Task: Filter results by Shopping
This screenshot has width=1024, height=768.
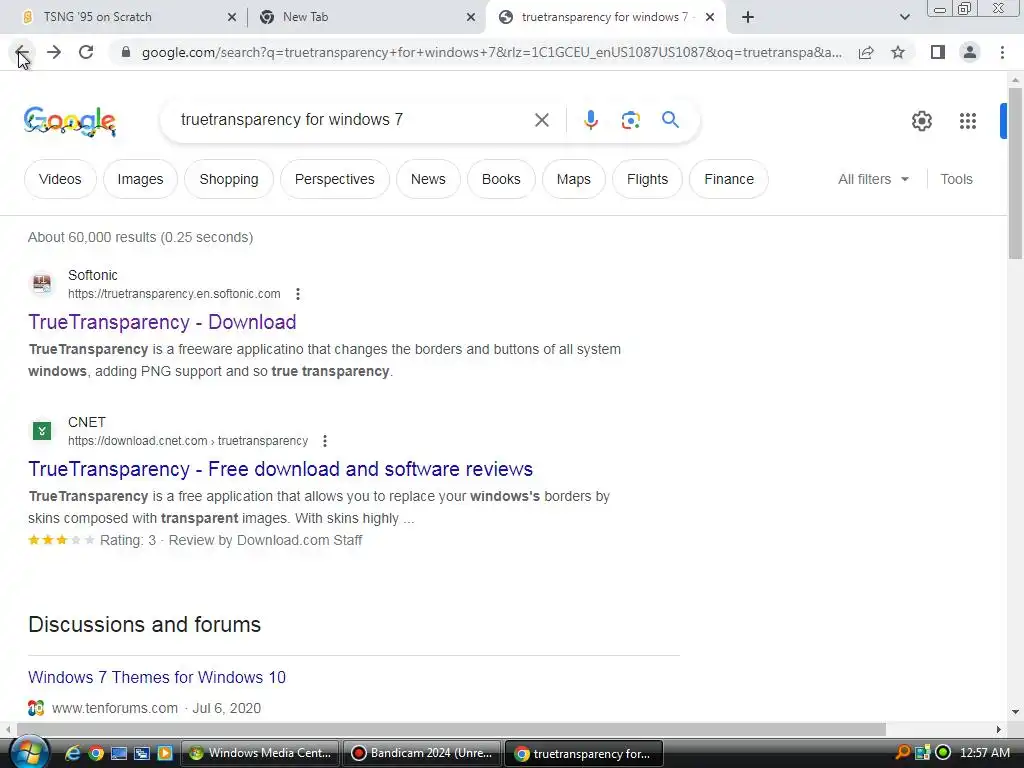Action: point(229,179)
